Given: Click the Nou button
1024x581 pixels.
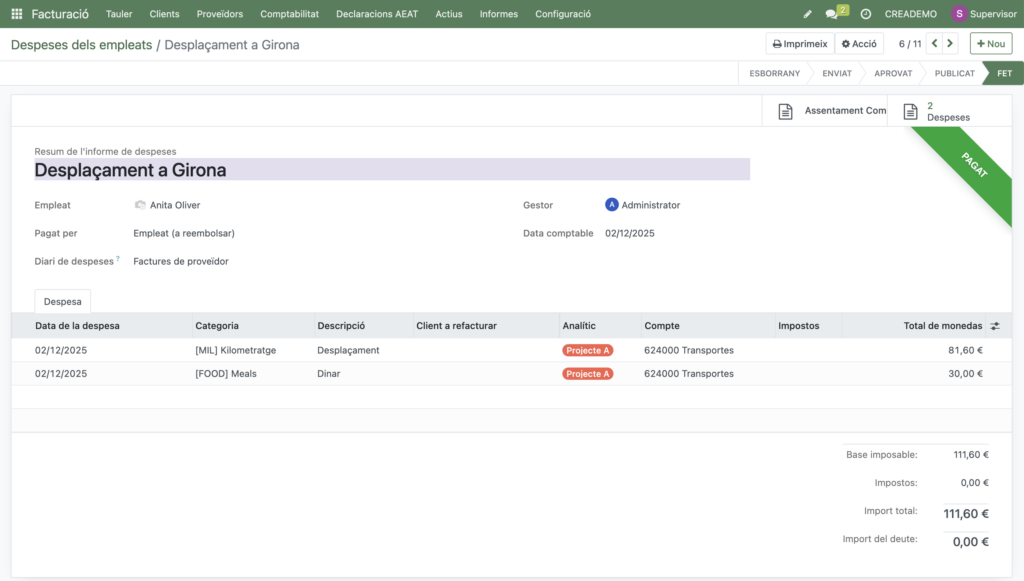Looking at the screenshot, I should click(991, 44).
